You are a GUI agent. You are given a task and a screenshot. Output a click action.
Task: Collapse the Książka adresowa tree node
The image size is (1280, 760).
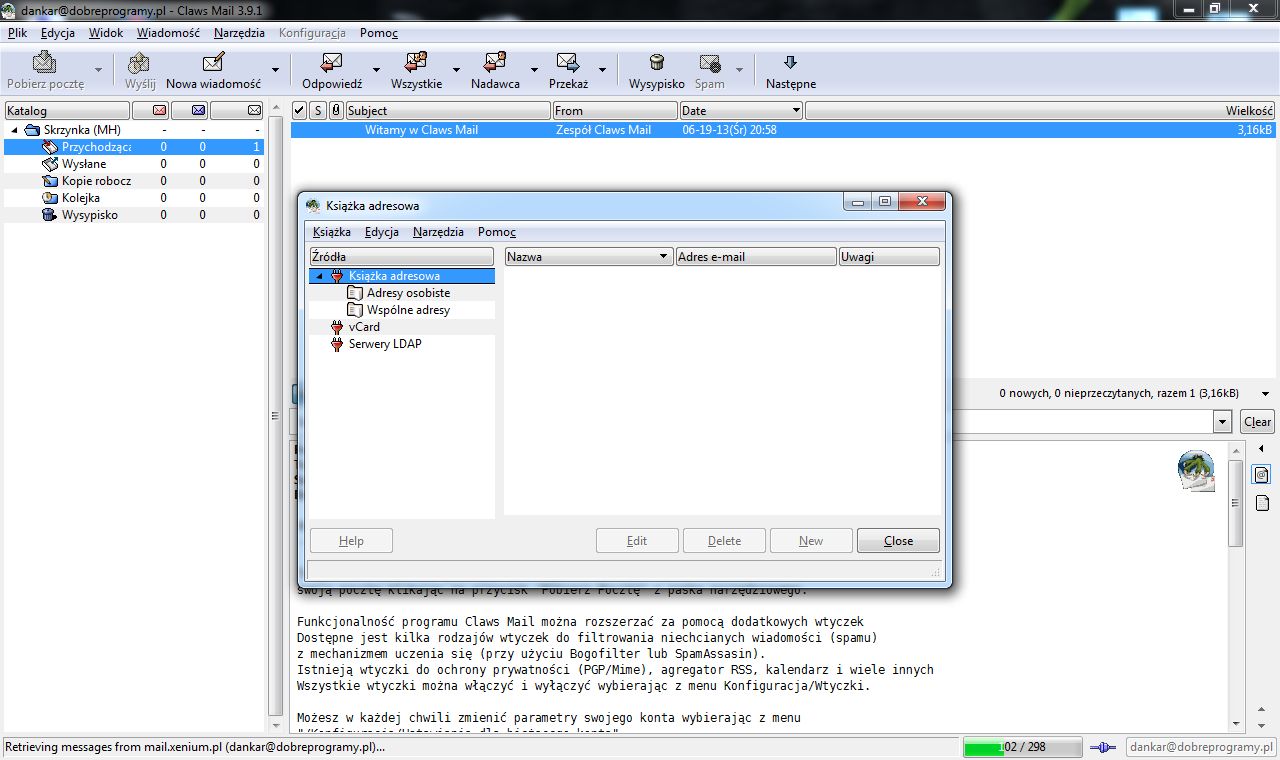tap(319, 276)
